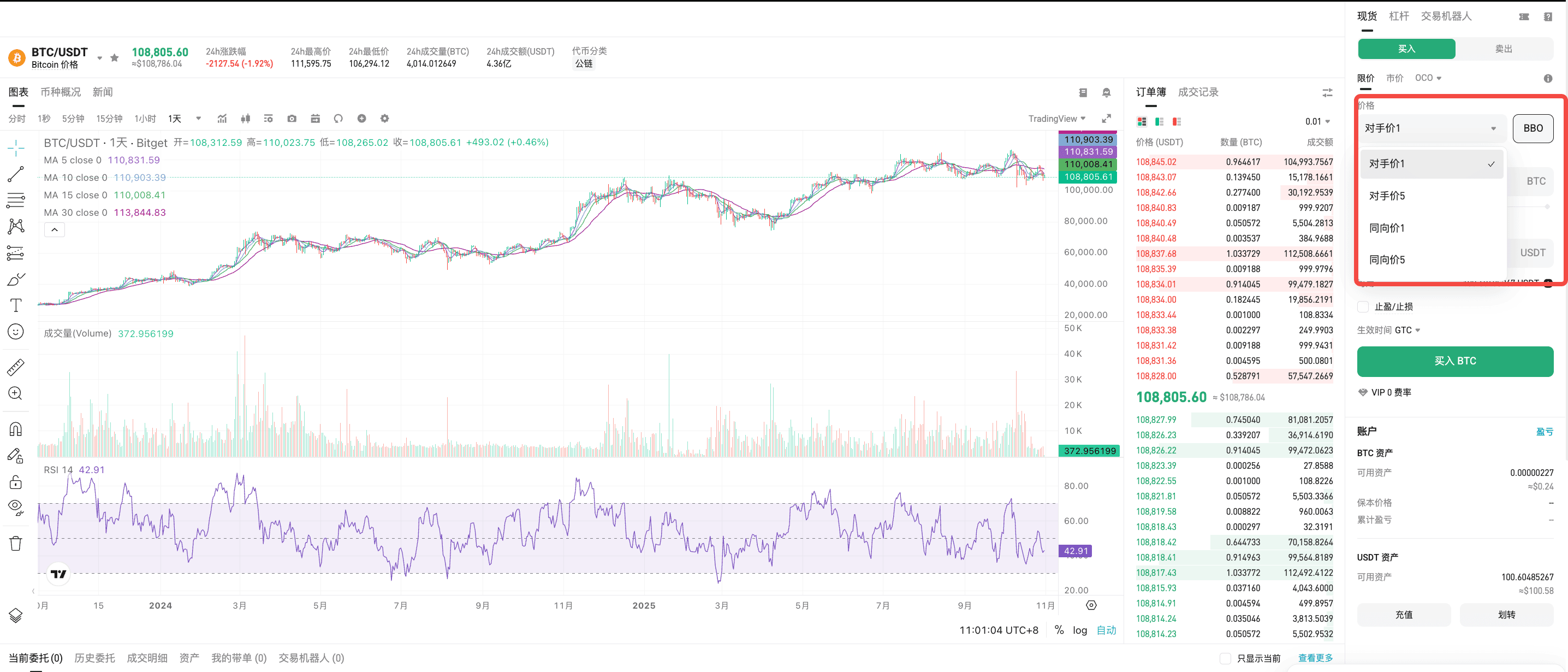
Task: Open the TradingView chart type dropdown
Action: pyautogui.click(x=1056, y=119)
